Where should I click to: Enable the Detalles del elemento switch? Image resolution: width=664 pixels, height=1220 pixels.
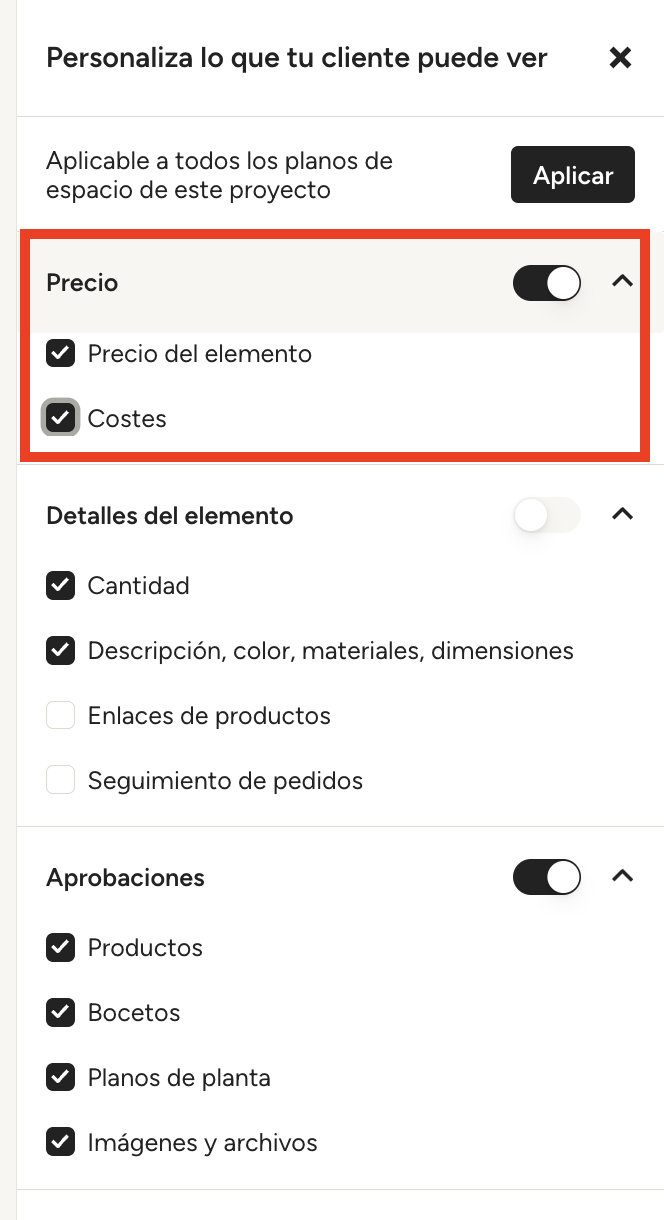546,515
